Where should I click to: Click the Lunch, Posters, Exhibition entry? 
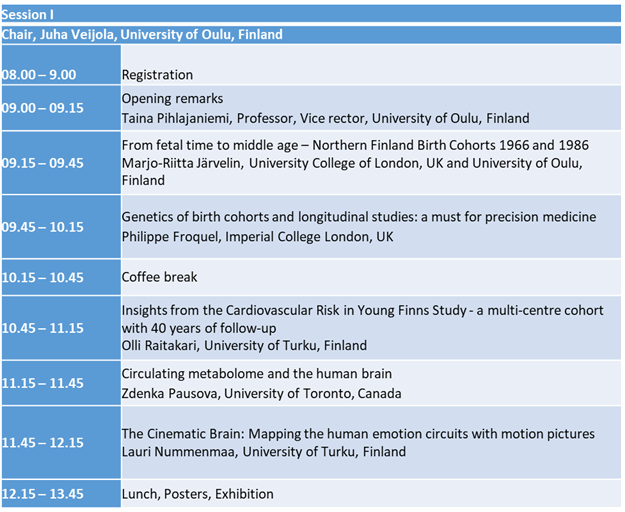coord(197,494)
